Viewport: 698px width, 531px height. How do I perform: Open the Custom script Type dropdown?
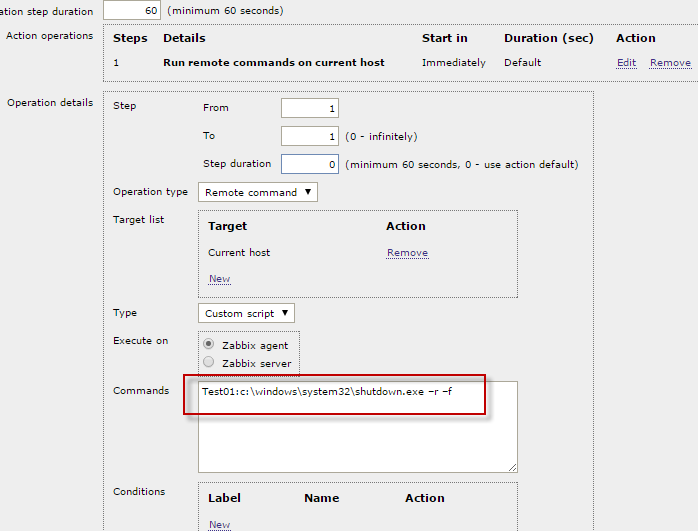tap(246, 313)
